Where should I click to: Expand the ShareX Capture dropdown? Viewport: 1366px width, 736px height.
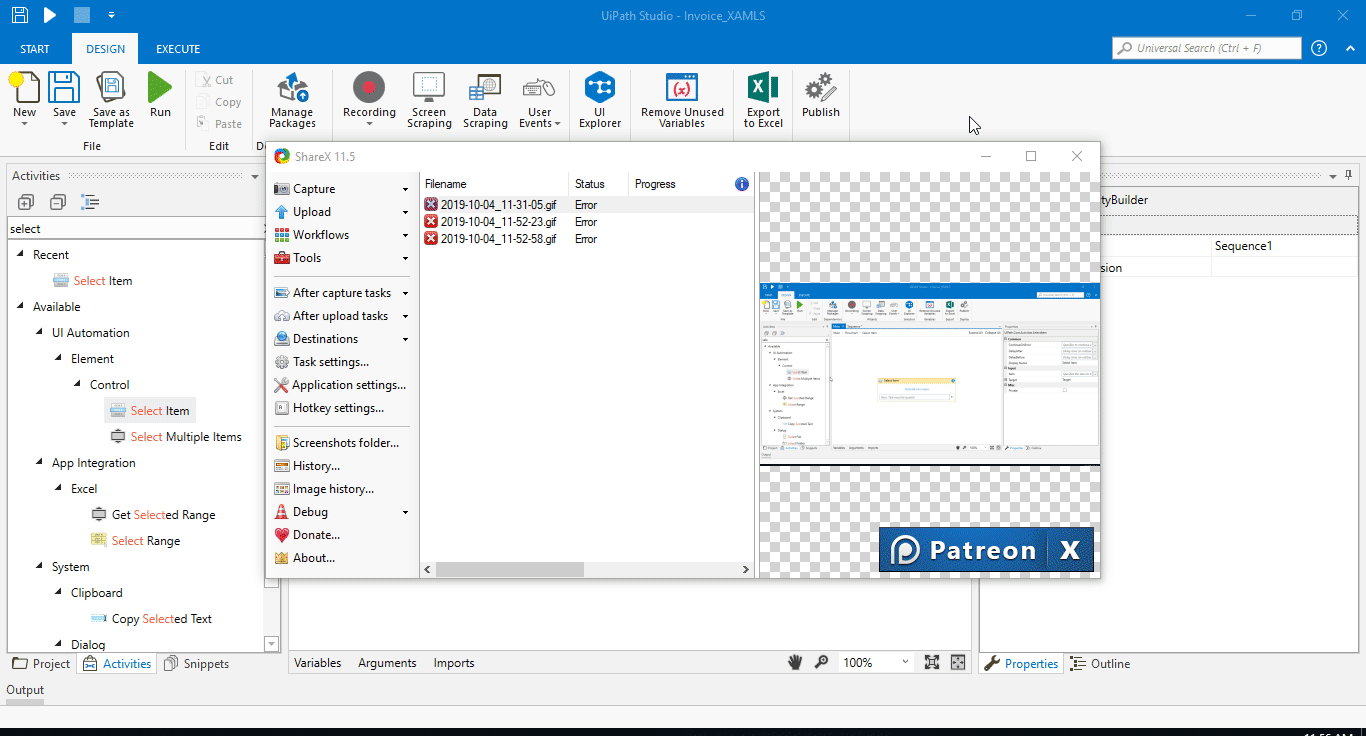pos(406,188)
